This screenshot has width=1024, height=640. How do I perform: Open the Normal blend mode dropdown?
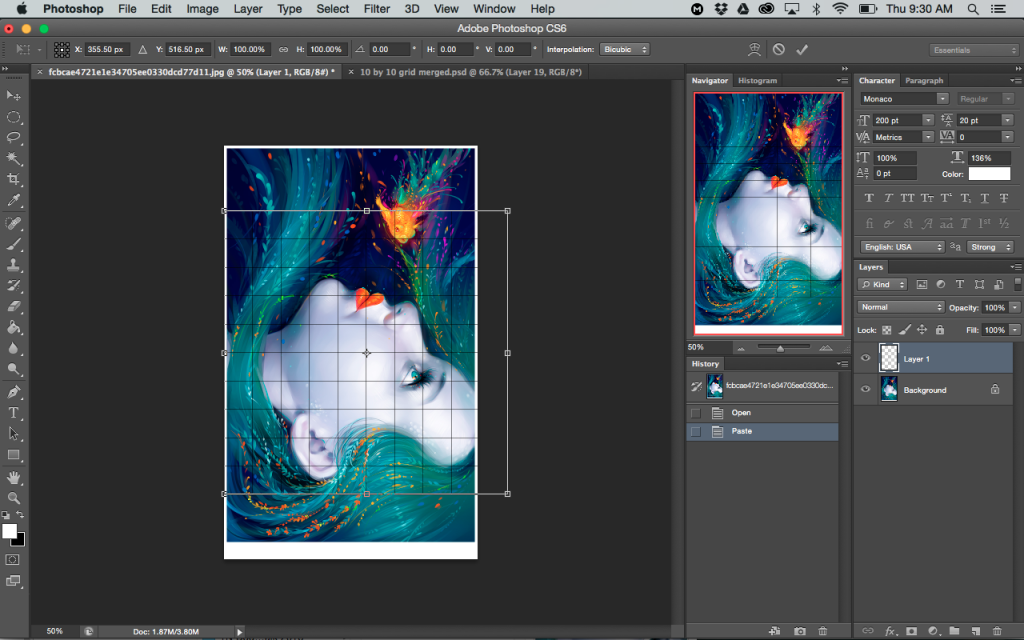click(901, 308)
